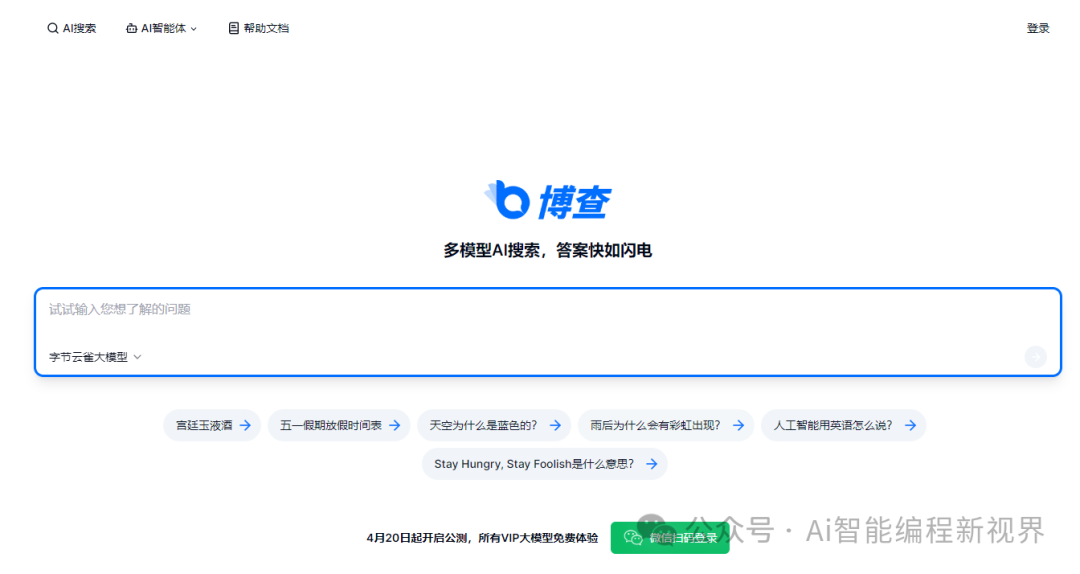
Task: Select the 雨后为什么会有彩虹出现? suggestion
Action: point(666,425)
